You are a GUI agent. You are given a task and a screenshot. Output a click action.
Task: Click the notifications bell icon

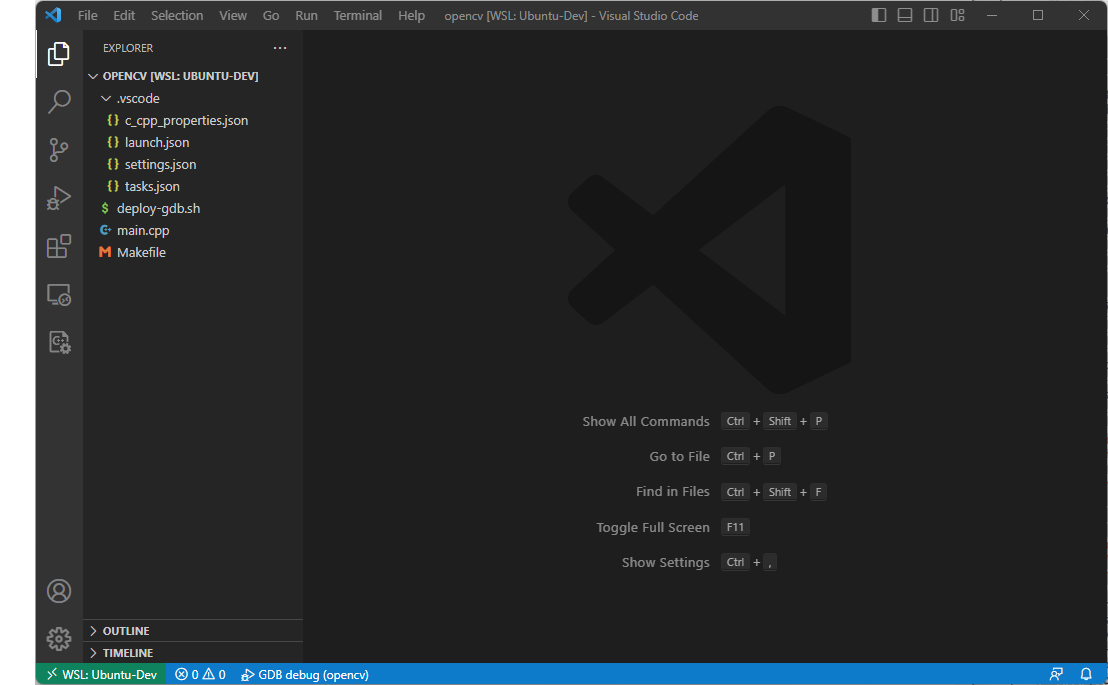(x=1086, y=674)
